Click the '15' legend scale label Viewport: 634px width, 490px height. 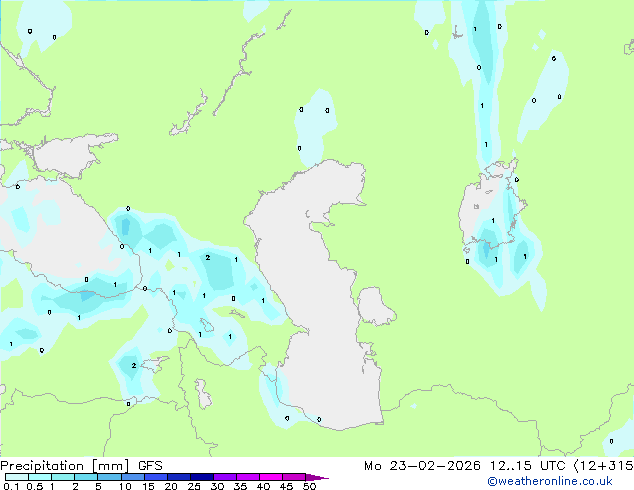(x=148, y=486)
